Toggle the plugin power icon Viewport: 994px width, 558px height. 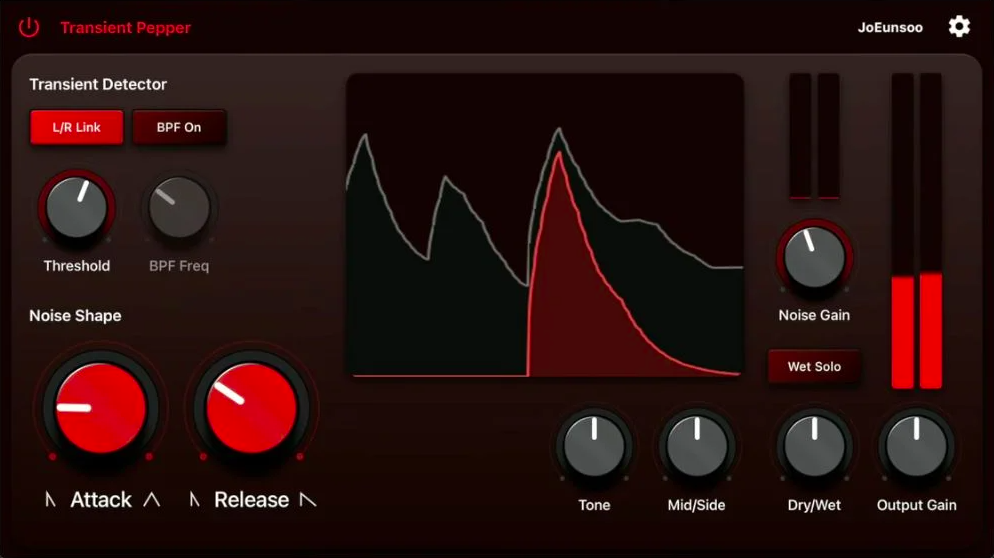[x=29, y=27]
